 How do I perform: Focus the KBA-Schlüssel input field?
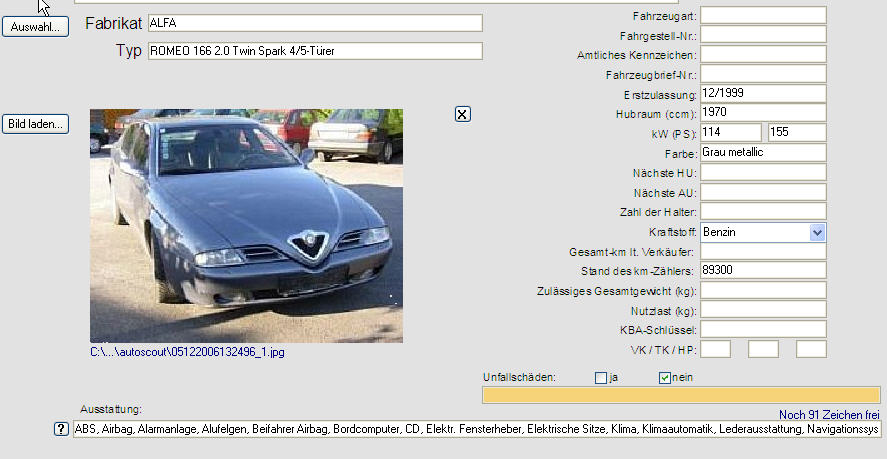tap(763, 329)
